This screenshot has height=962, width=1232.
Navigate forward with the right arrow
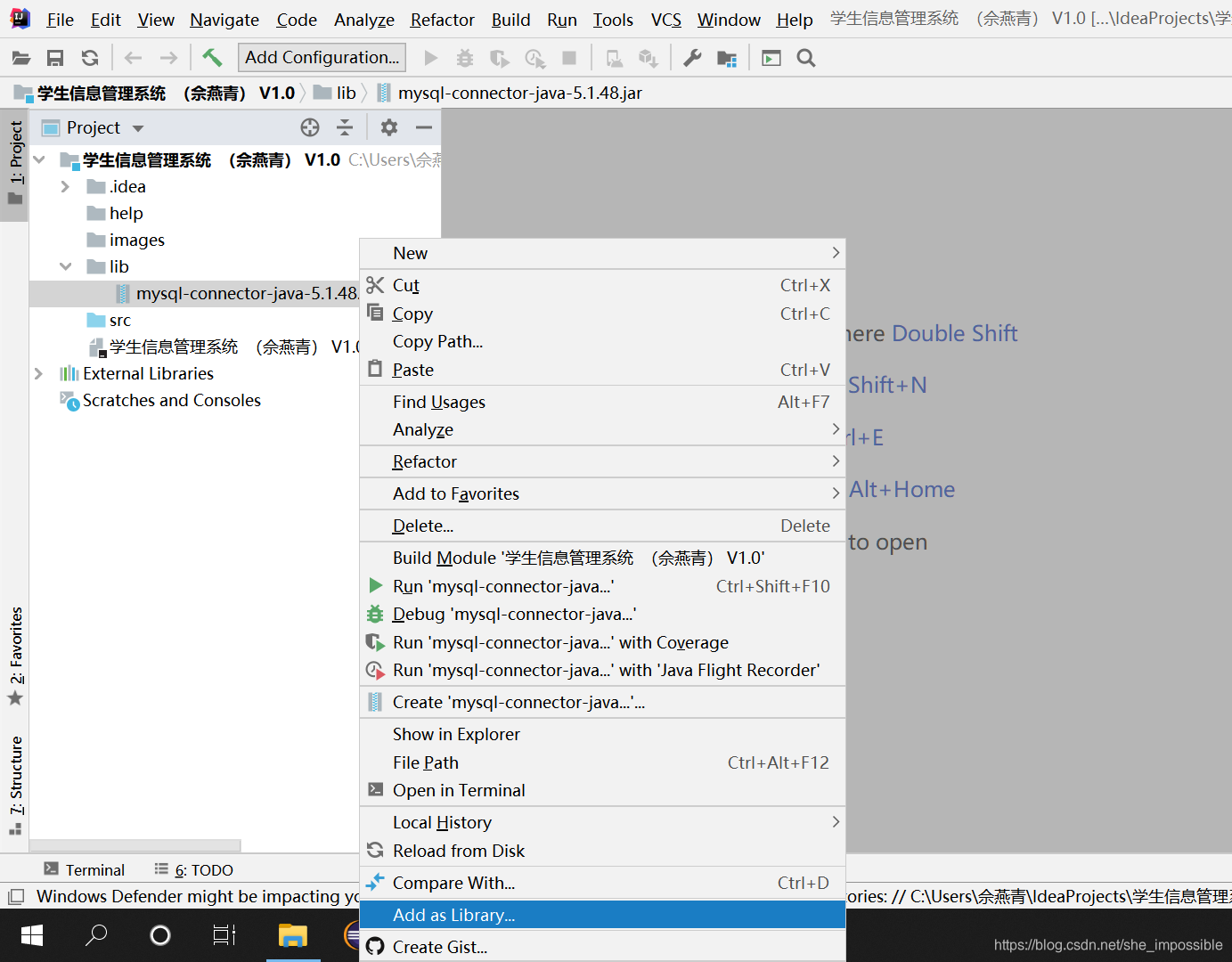(168, 58)
